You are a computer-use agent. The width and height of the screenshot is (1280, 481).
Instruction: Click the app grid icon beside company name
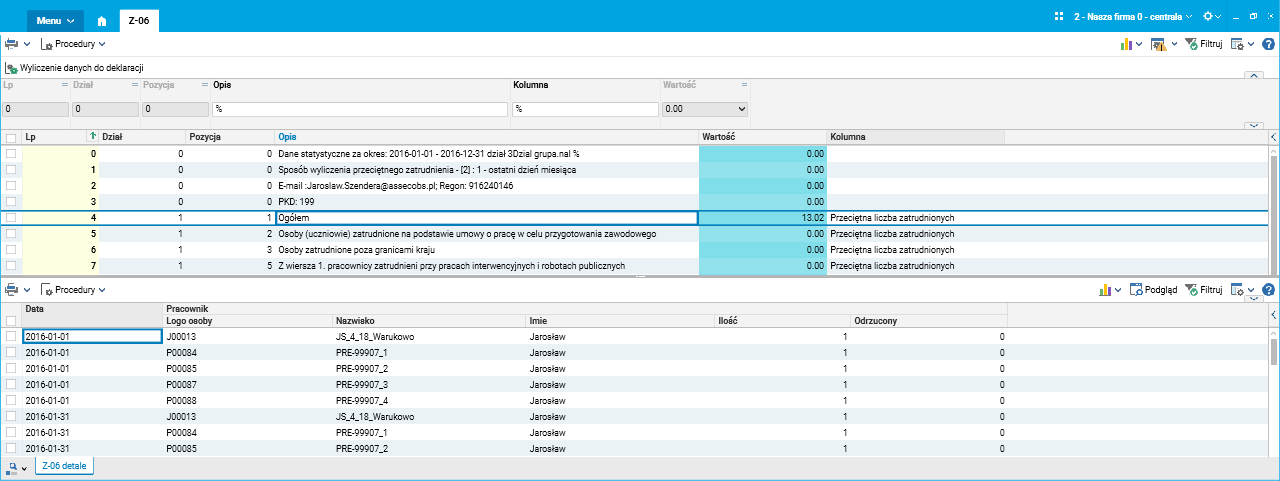1059,17
